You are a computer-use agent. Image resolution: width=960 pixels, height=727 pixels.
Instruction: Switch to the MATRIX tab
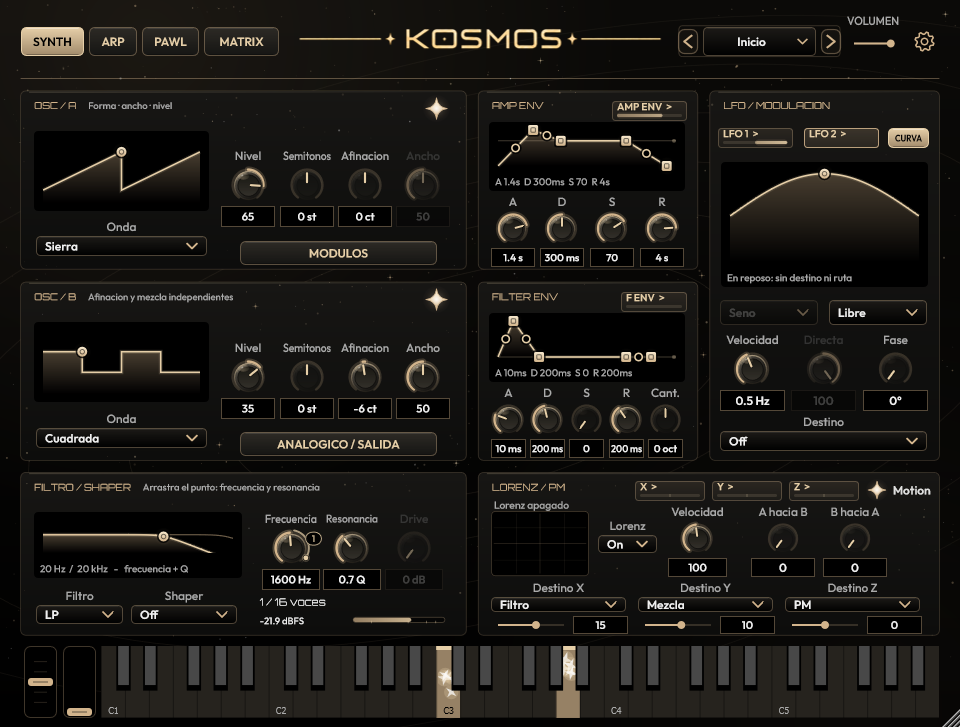click(x=241, y=42)
